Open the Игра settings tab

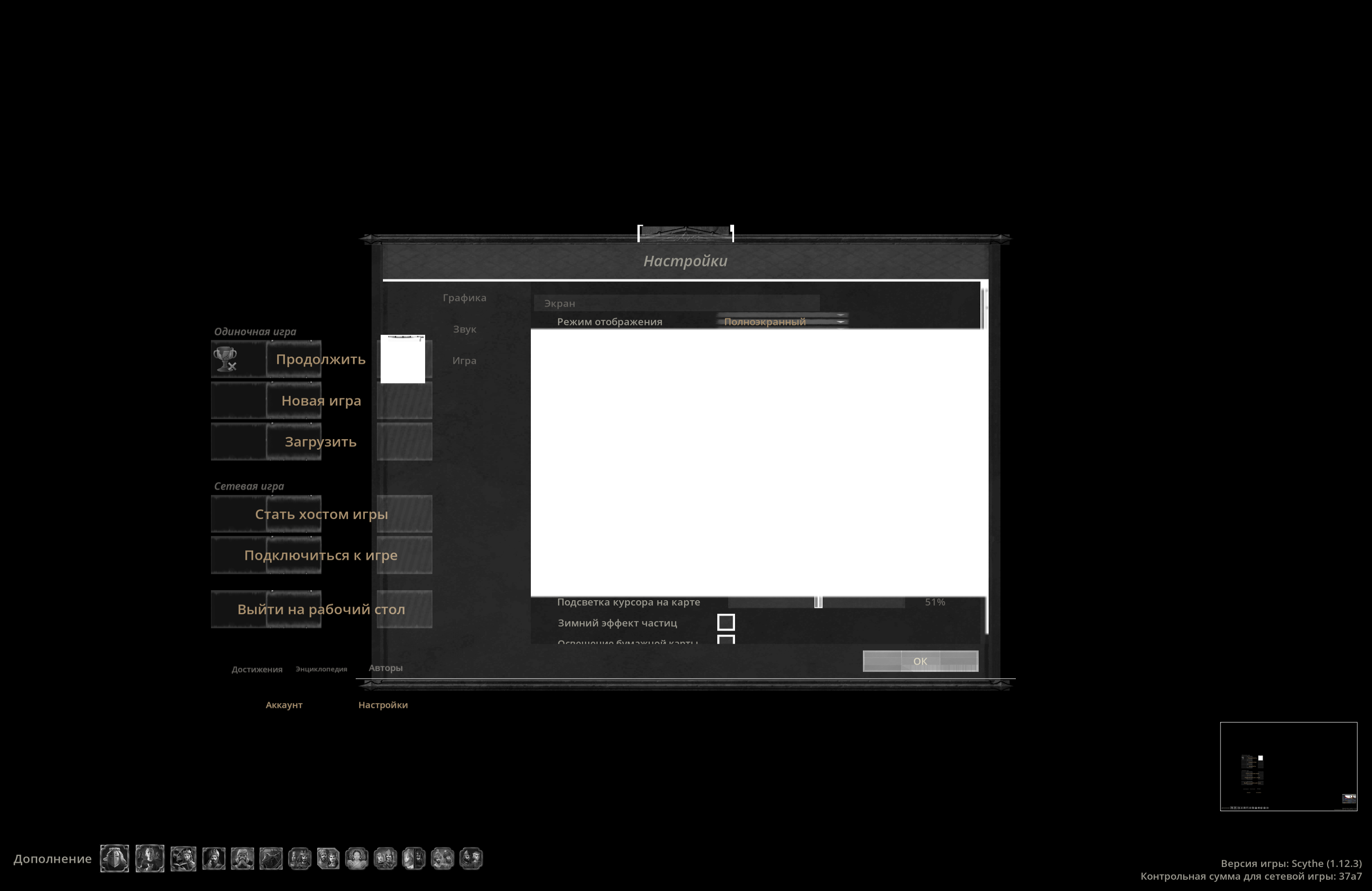[x=464, y=360]
